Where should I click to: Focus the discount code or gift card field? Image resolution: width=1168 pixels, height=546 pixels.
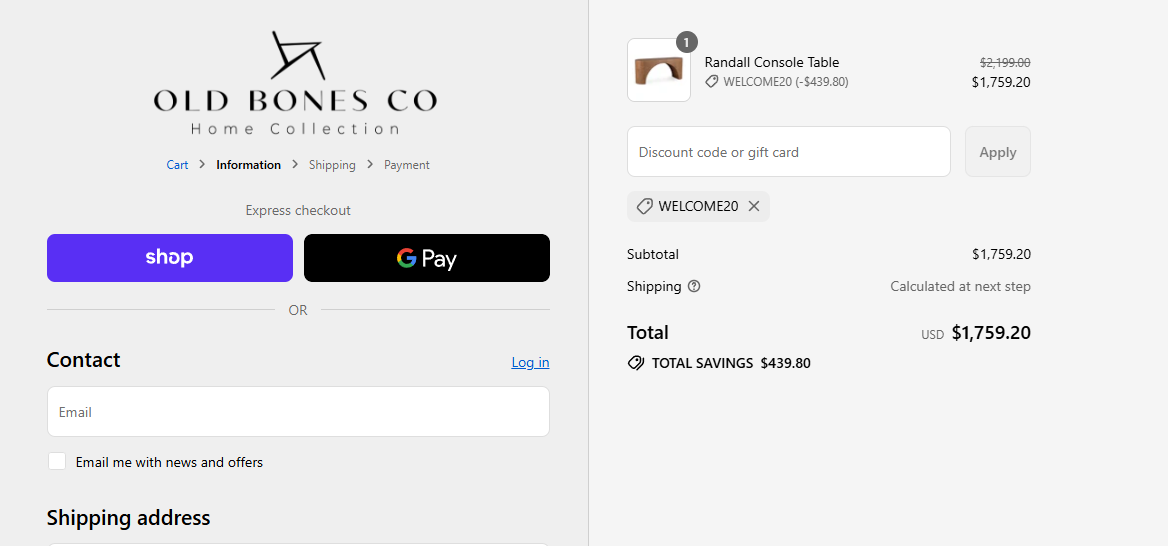[x=789, y=152]
